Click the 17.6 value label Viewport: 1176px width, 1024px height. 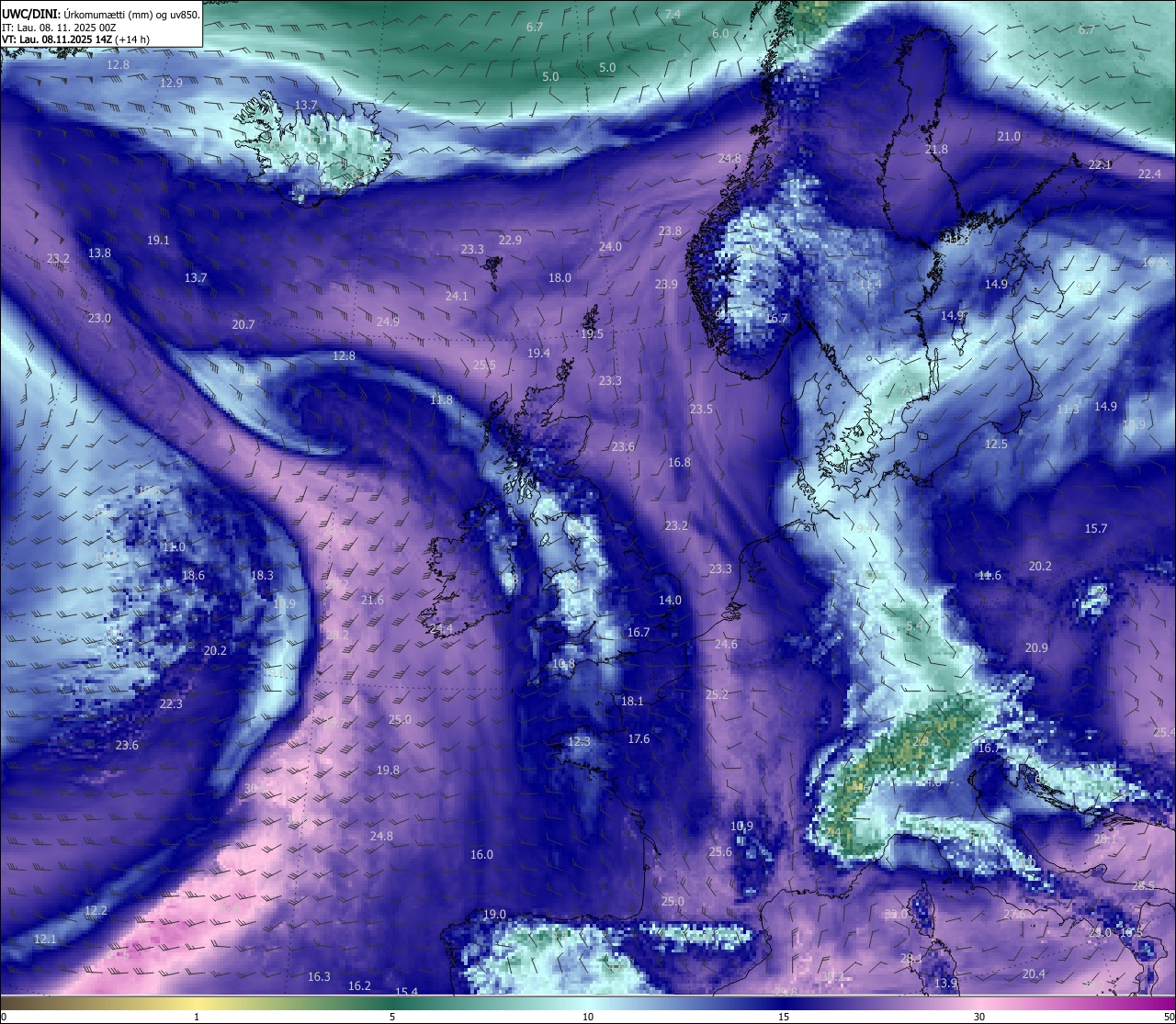[639, 739]
